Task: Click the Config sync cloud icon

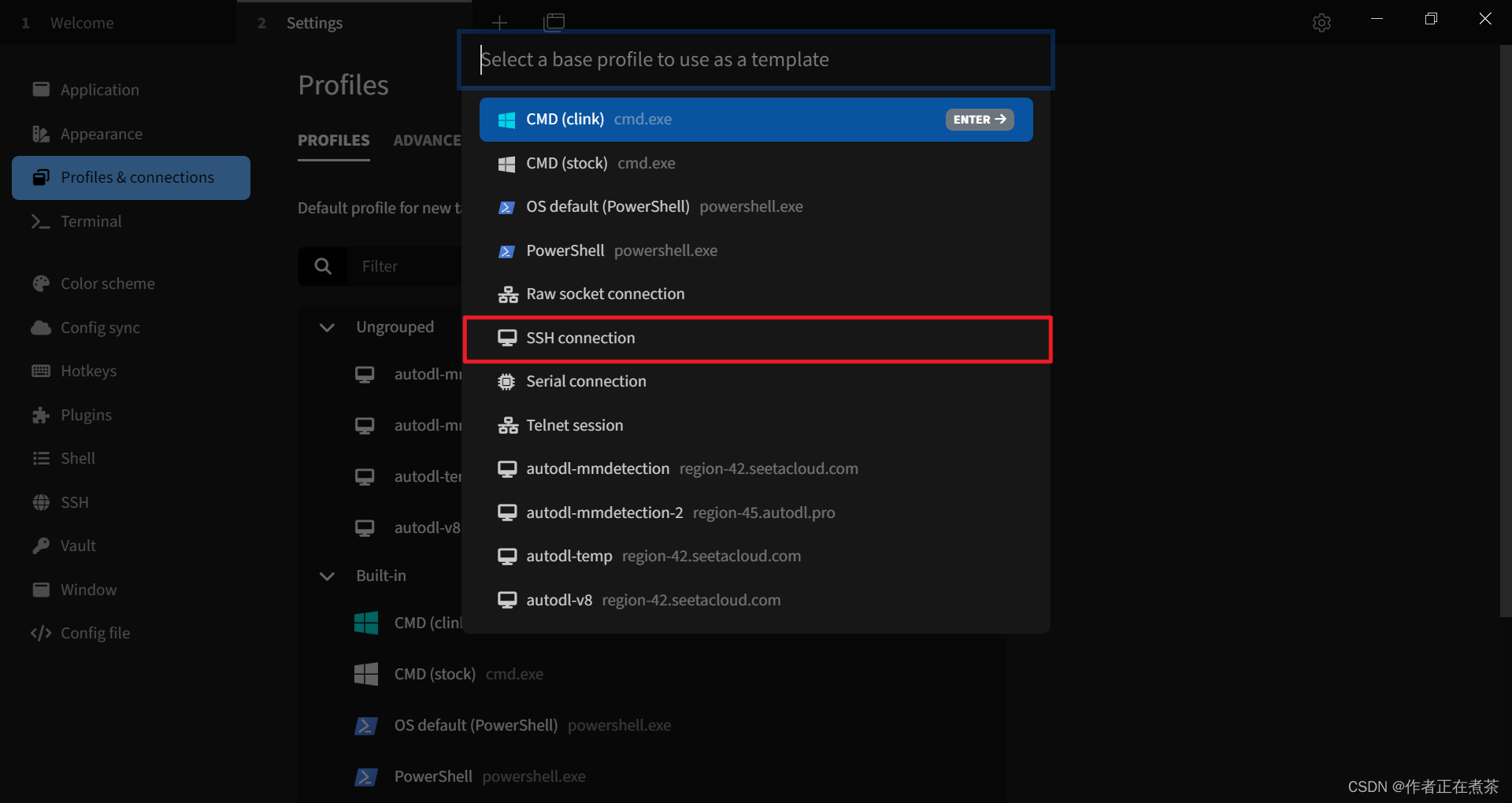Action: 41,327
